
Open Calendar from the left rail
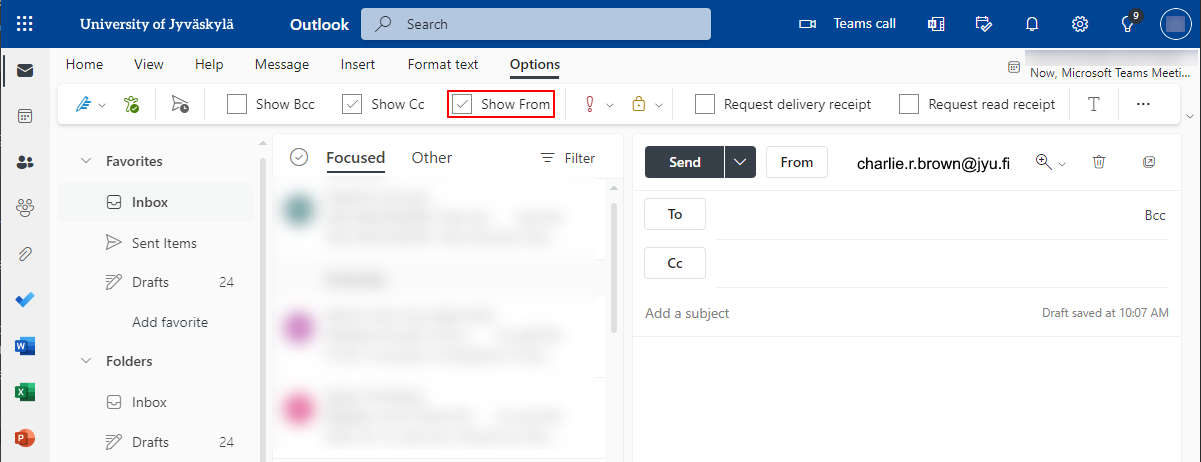[x=25, y=116]
